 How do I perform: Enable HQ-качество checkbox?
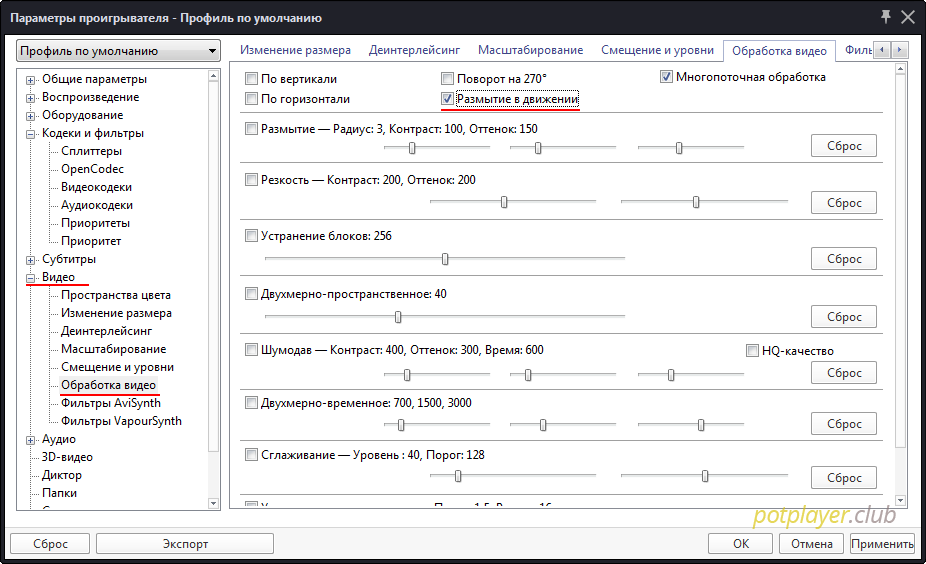point(753,351)
